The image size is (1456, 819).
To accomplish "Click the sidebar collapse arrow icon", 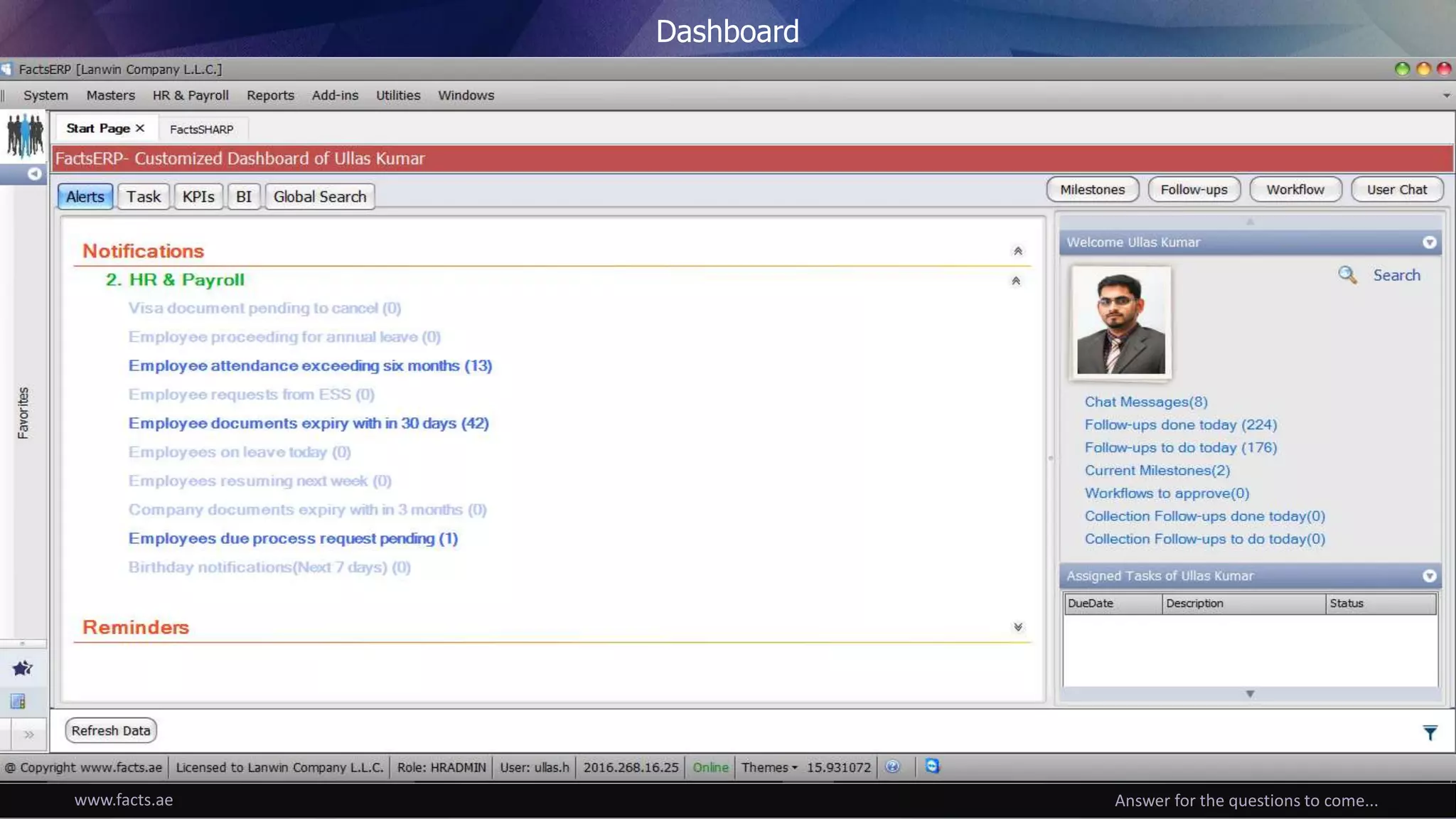I will 33,173.
